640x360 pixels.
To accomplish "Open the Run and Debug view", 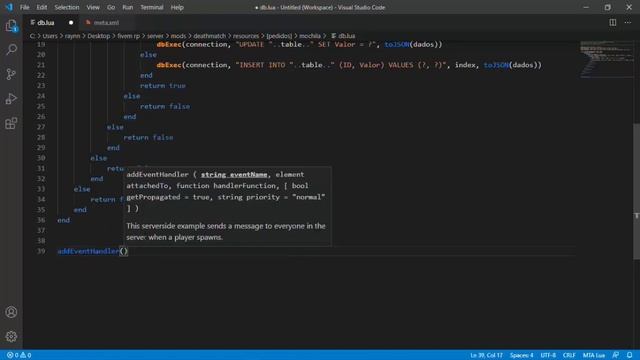I will (11, 99).
